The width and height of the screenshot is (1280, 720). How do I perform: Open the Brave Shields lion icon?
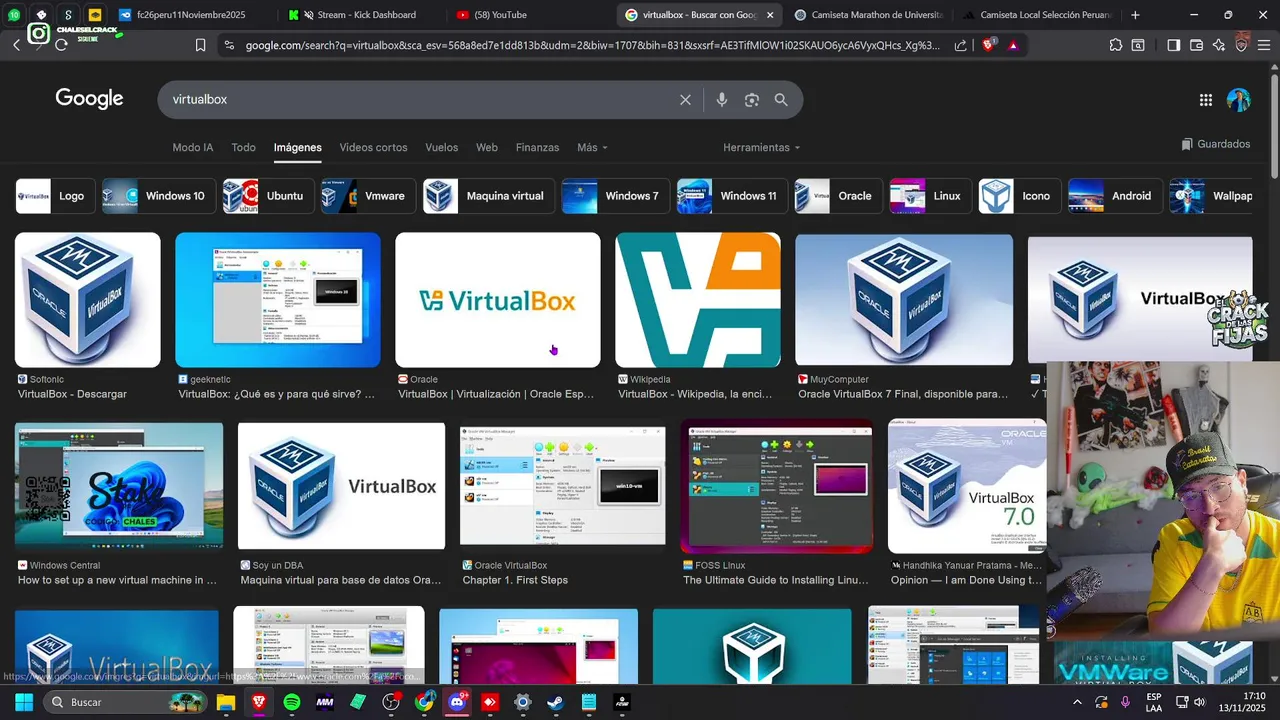988,45
